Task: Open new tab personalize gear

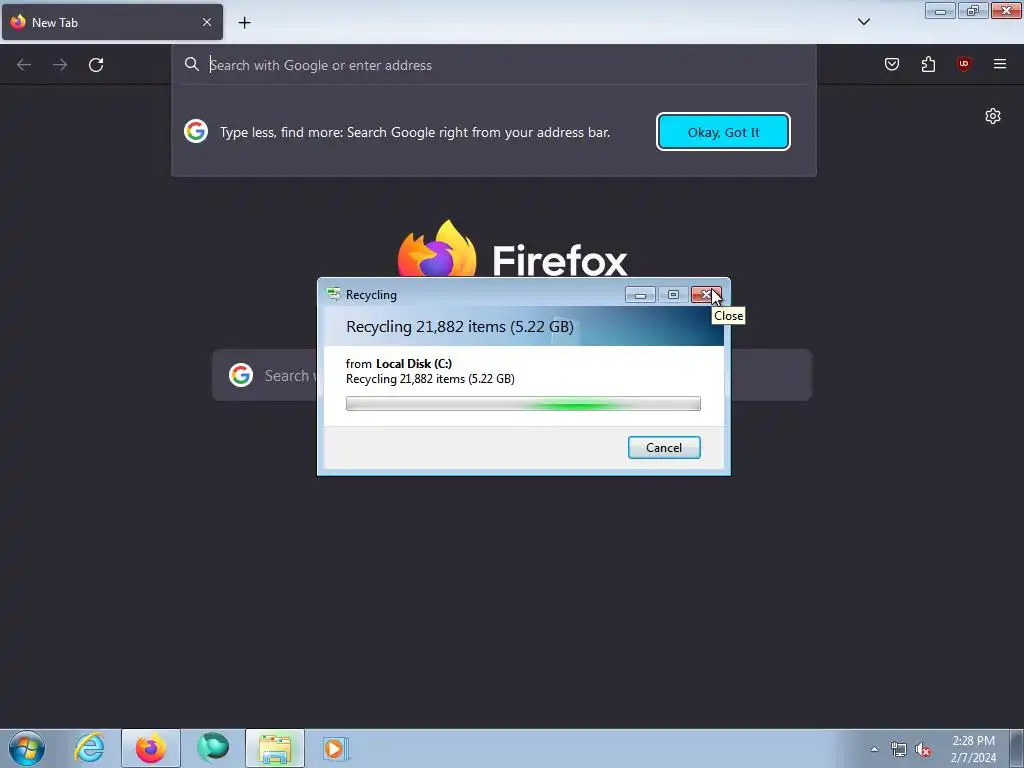Action: (x=993, y=116)
